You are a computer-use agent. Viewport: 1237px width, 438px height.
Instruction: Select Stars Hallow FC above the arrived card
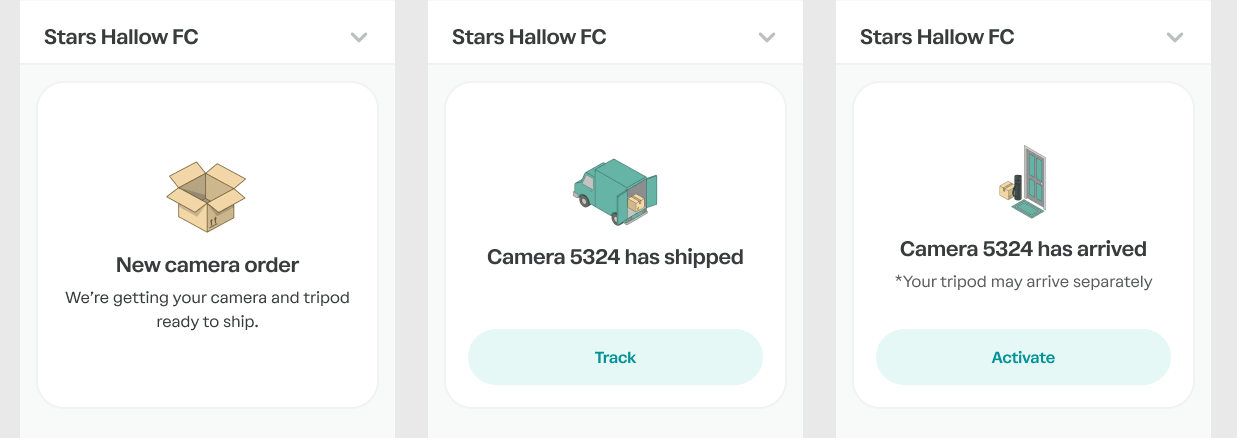937,37
